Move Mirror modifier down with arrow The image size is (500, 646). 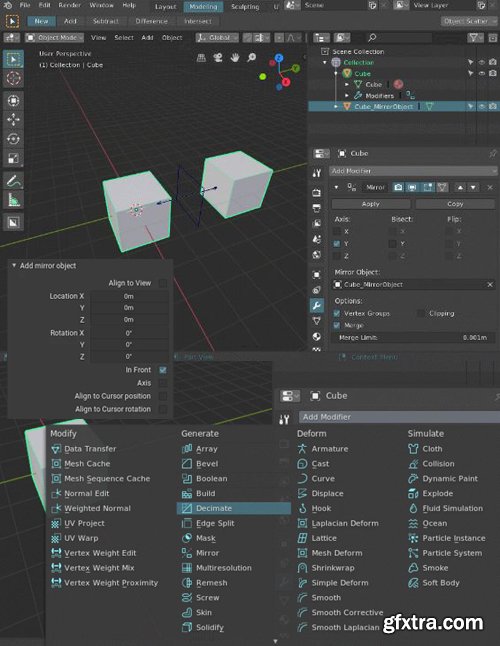pyautogui.click(x=473, y=187)
